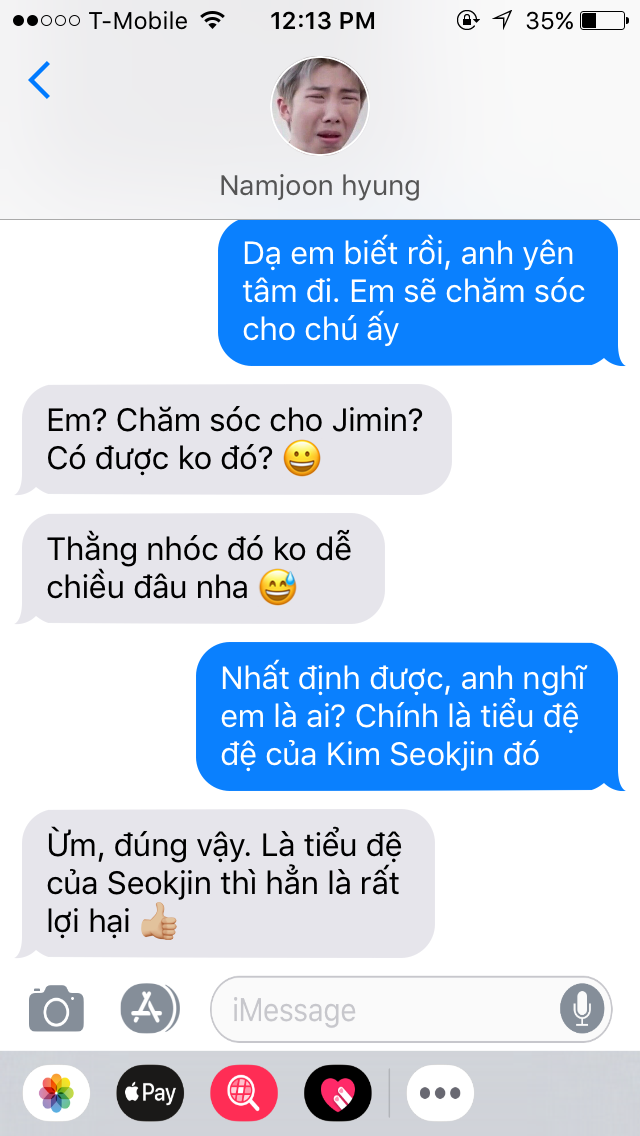Select the Apple Pay icon
640x1136 pixels.
tap(150, 1093)
